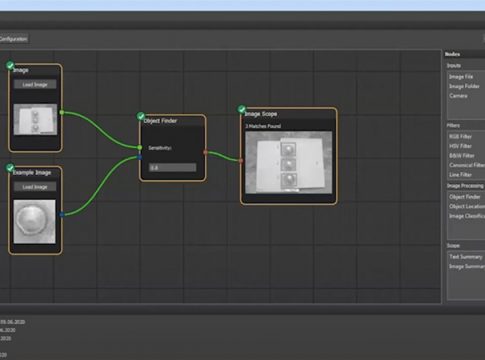Edit the Sensitivity value field
The image size is (485, 360).
[172, 168]
